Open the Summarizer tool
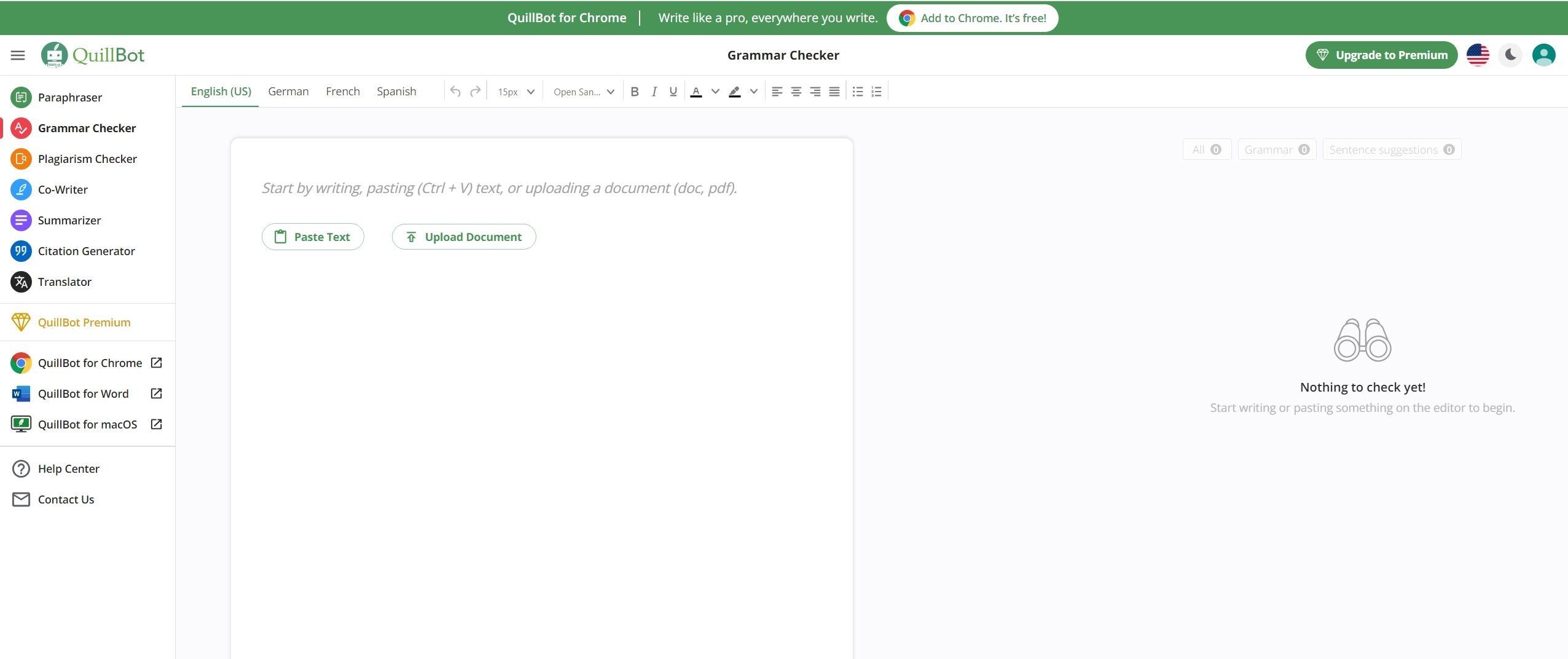The width and height of the screenshot is (1568, 659). (x=87, y=220)
